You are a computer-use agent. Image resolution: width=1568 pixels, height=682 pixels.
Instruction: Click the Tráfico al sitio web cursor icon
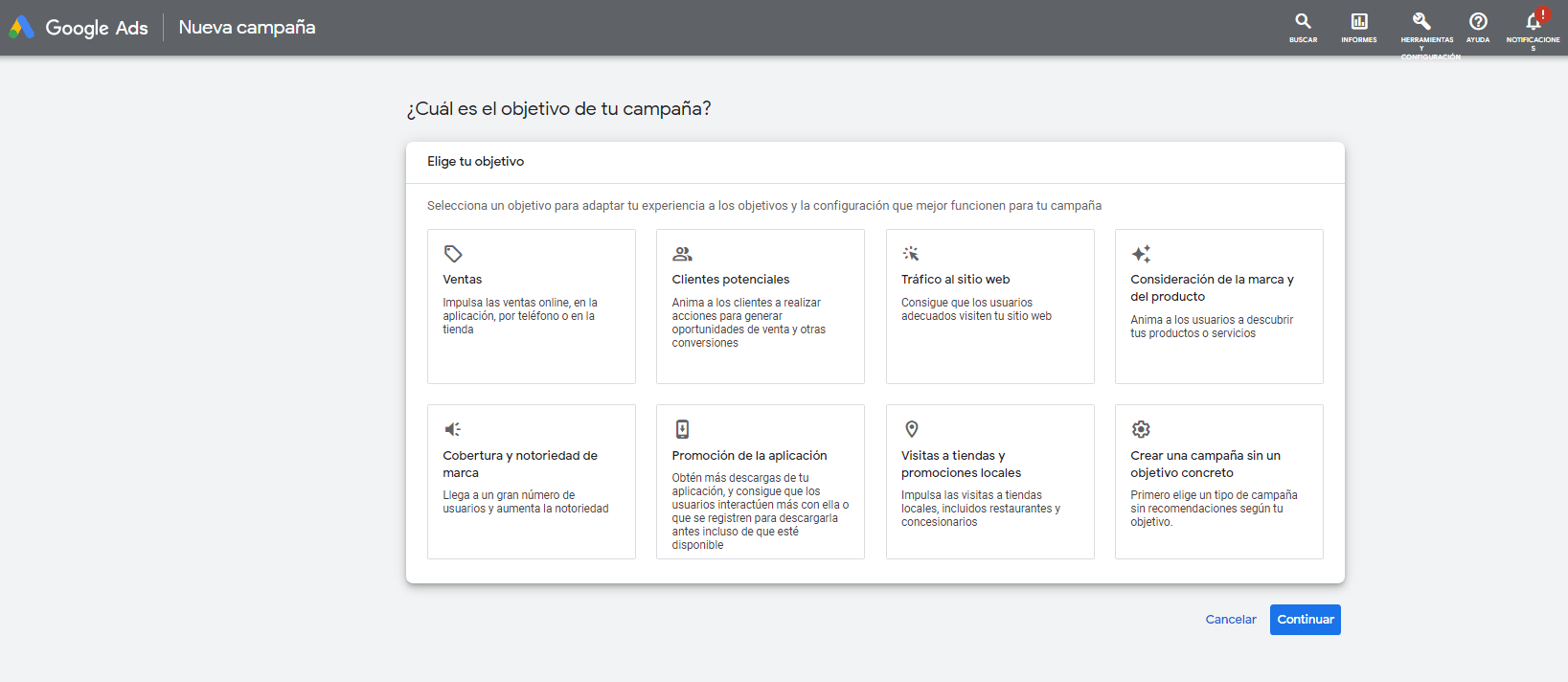[x=911, y=254]
